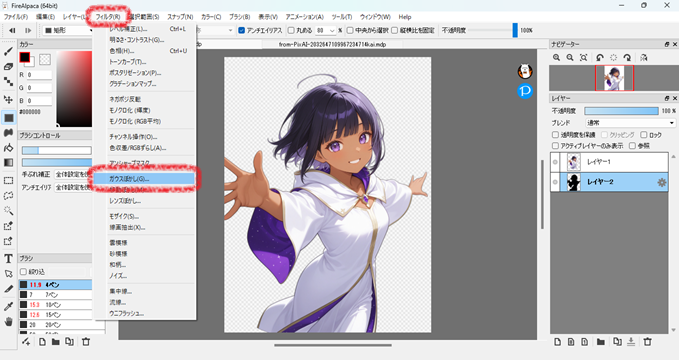Open layer settings gear for レイヤー2
This screenshot has height=360, width=679.
662,182
